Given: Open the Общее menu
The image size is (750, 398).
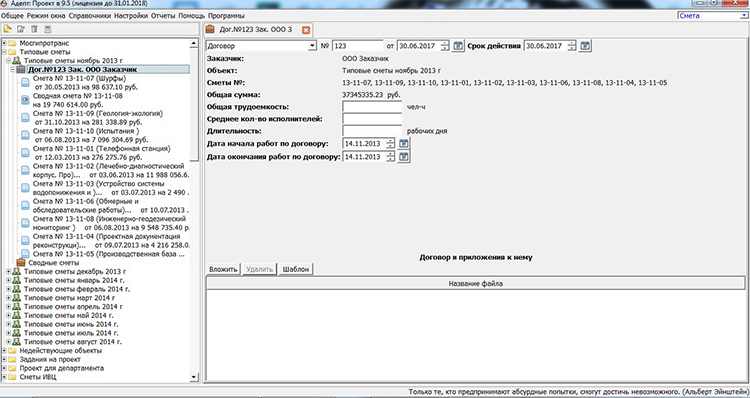Looking at the screenshot, I should click(12, 16).
